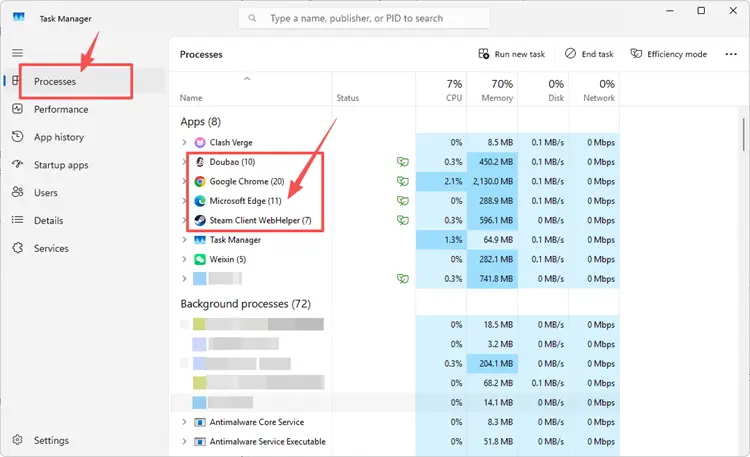Open the hamburger navigation menu
This screenshot has height=457, width=750.
[x=18, y=53]
